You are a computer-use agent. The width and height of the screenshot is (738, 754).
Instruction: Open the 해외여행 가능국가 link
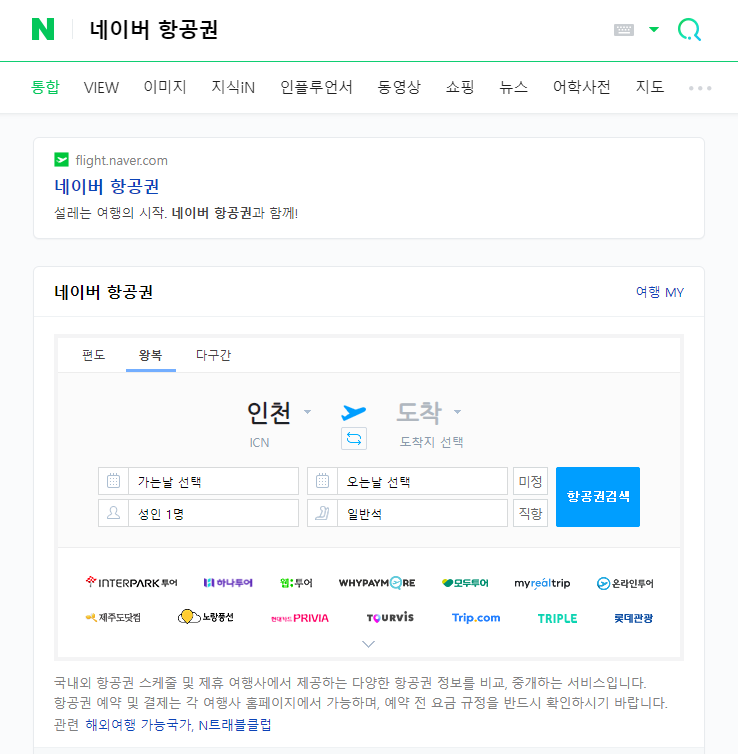138,725
